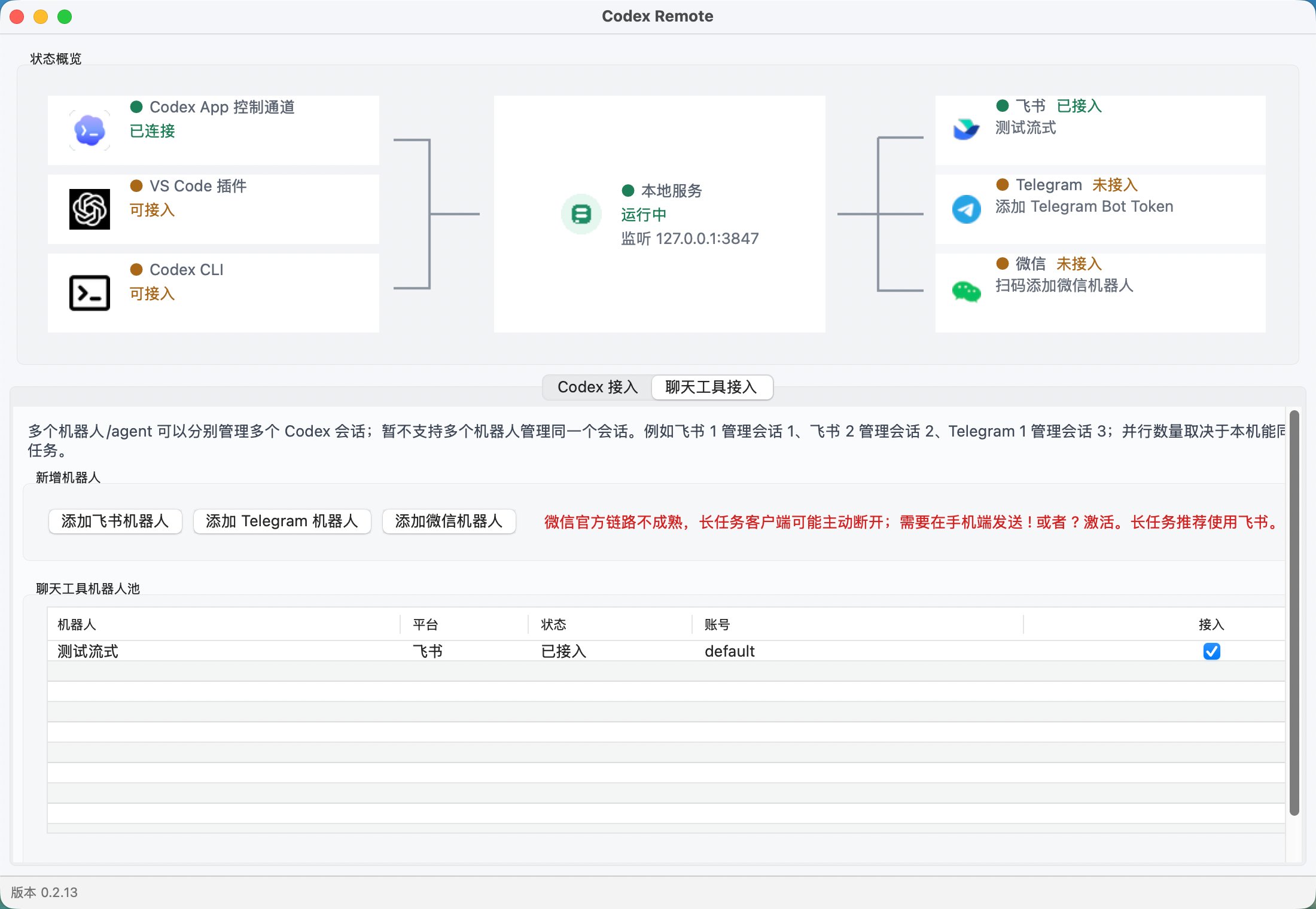Click the VS Code plugin OpenAI icon

click(90, 209)
